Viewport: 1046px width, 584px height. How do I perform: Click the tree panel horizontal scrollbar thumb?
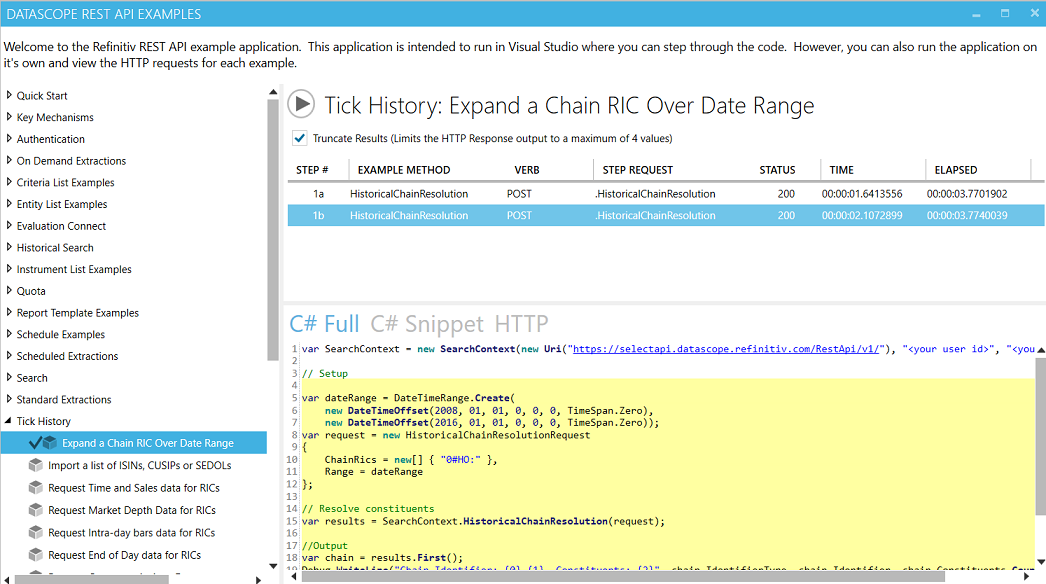click(91, 579)
